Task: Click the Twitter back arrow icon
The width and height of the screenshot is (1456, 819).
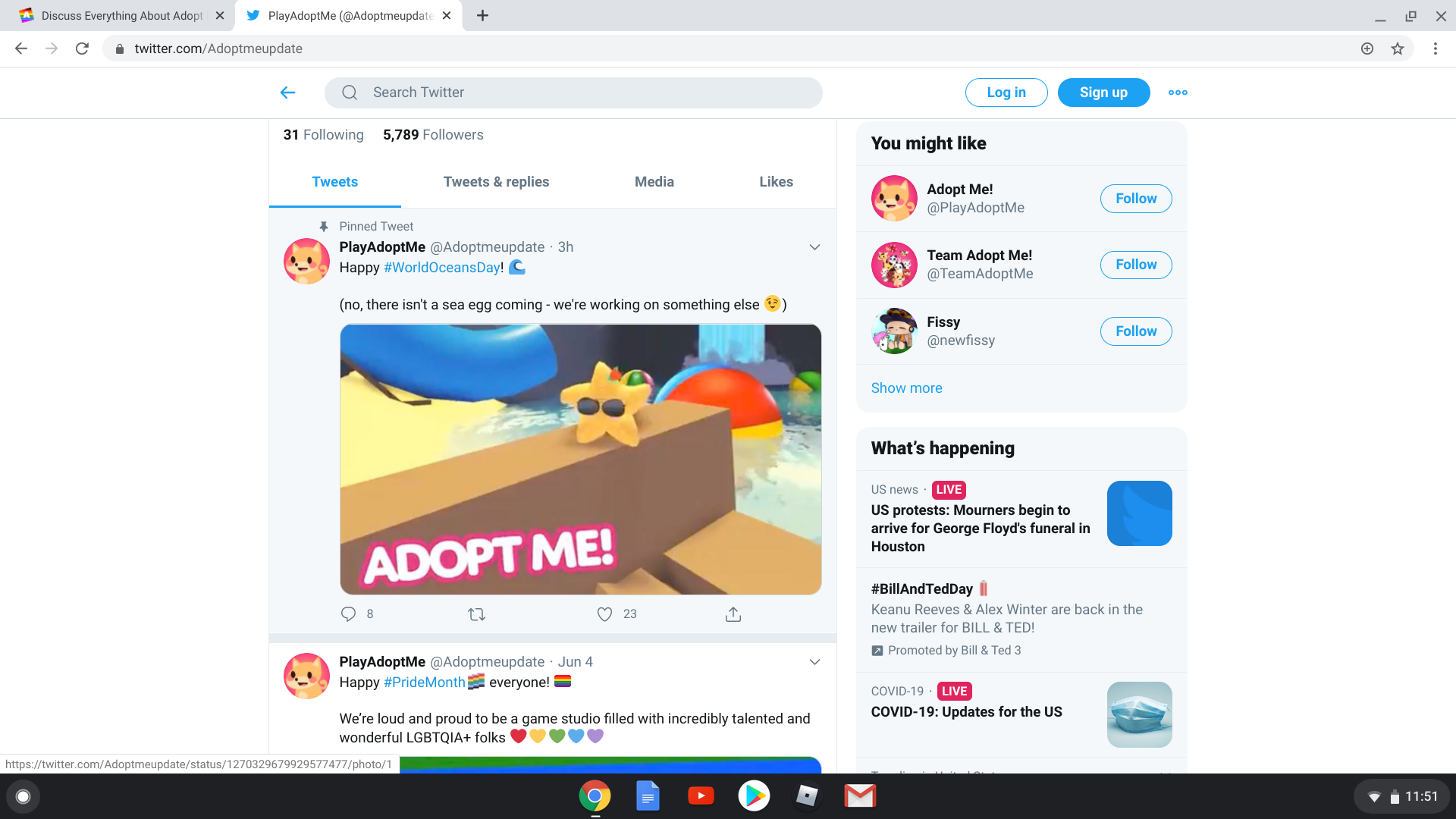Action: [x=287, y=93]
